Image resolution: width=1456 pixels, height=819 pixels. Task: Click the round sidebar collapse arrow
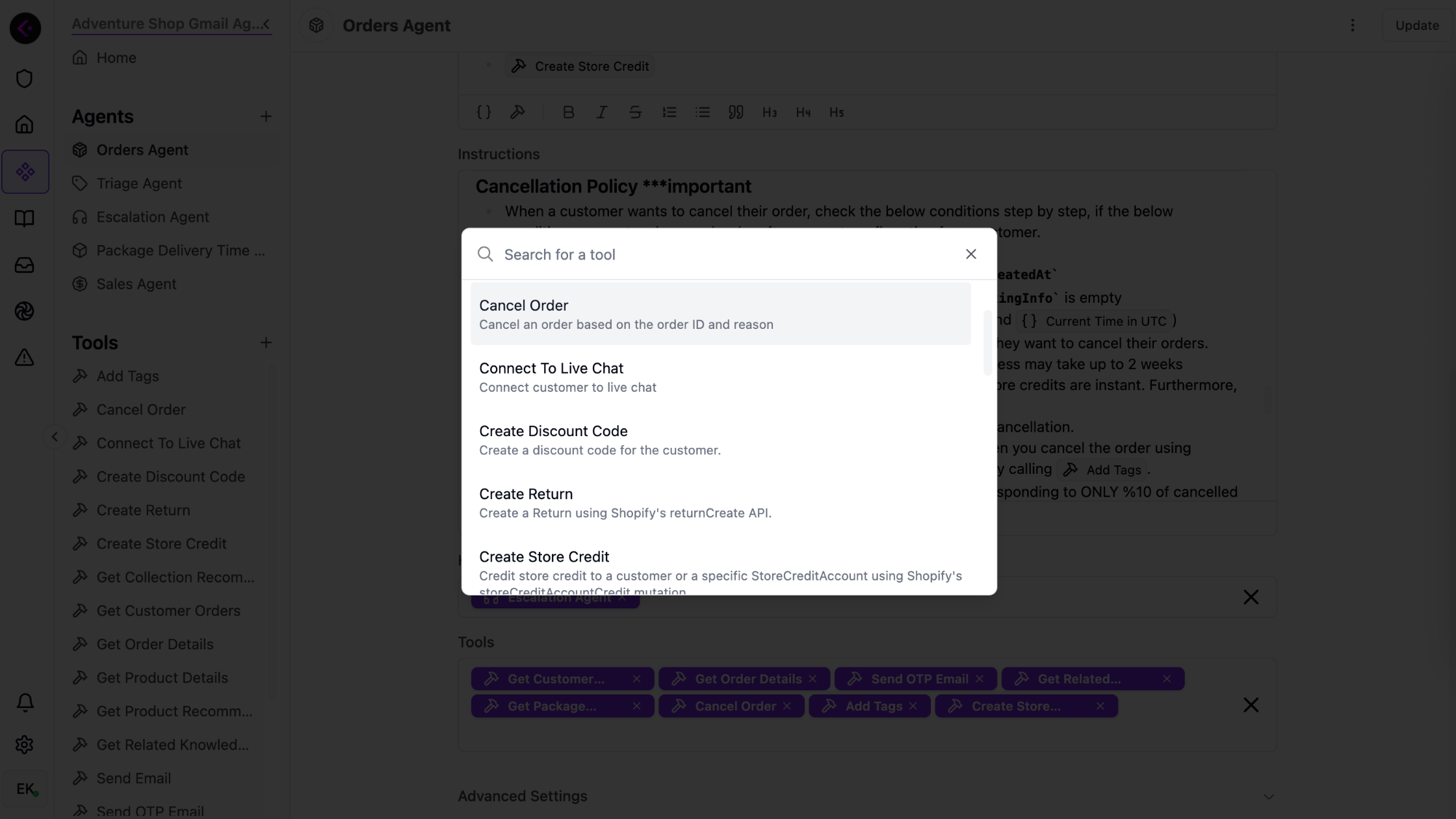[x=55, y=437]
